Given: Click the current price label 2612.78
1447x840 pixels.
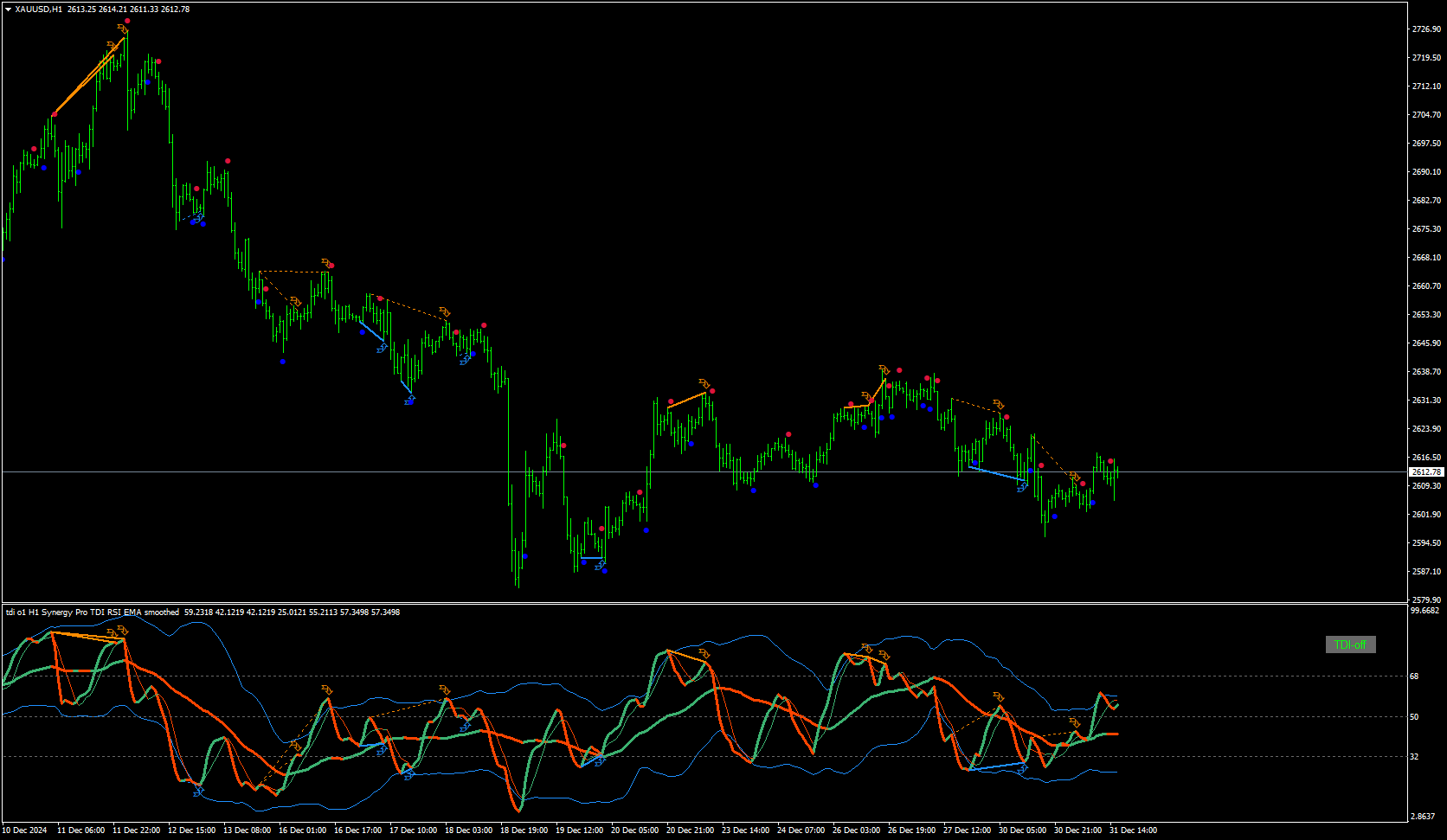Looking at the screenshot, I should (1426, 472).
